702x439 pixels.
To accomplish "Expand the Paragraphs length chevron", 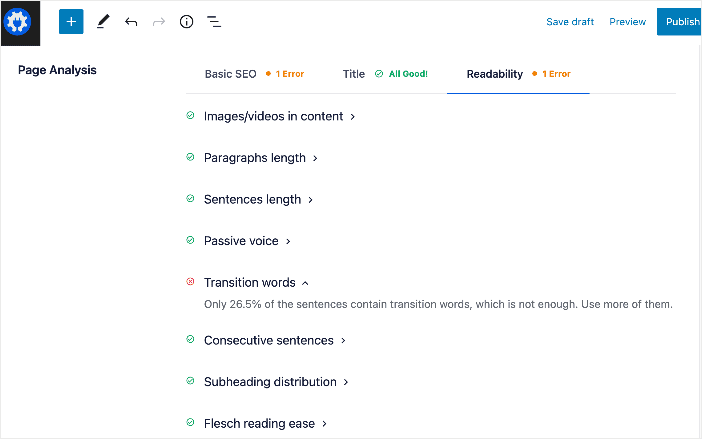I will tap(315, 158).
